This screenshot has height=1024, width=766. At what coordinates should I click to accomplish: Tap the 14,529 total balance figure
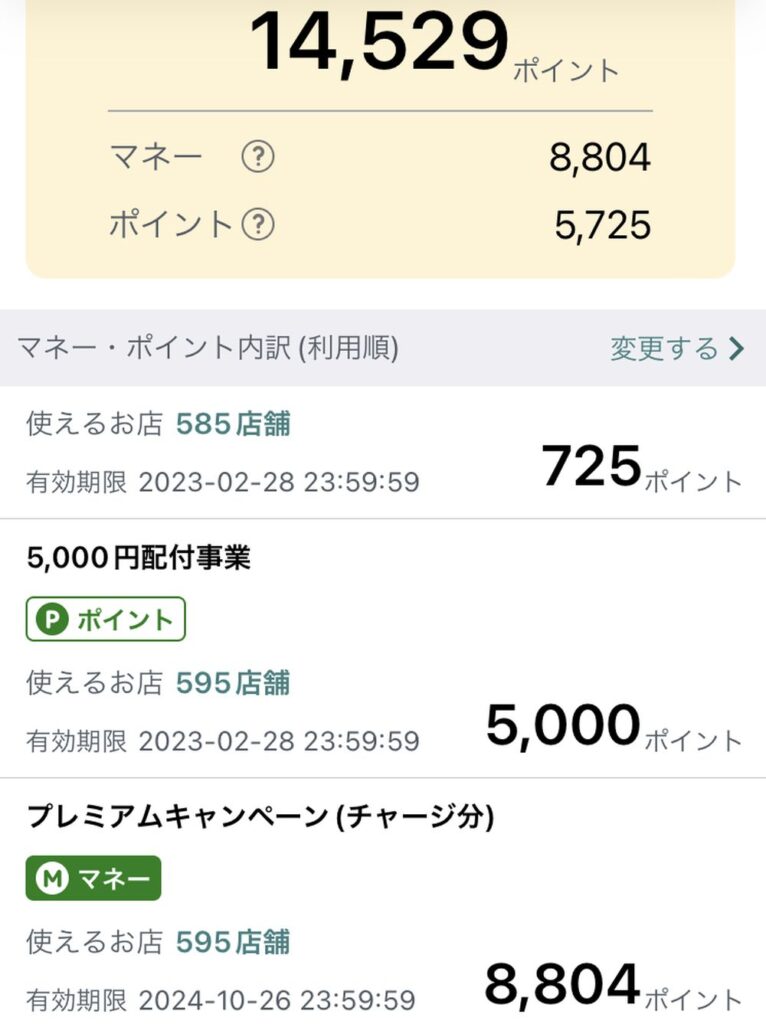coord(378,43)
